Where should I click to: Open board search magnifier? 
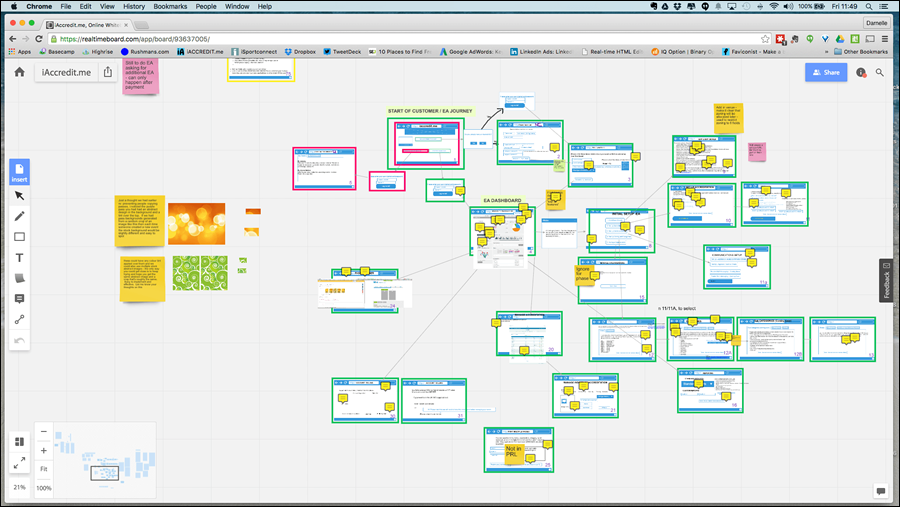[879, 72]
